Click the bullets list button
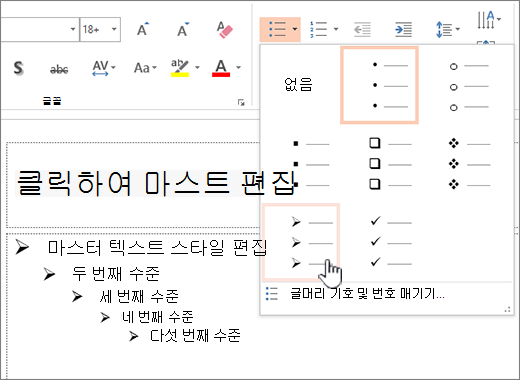 click(x=277, y=29)
